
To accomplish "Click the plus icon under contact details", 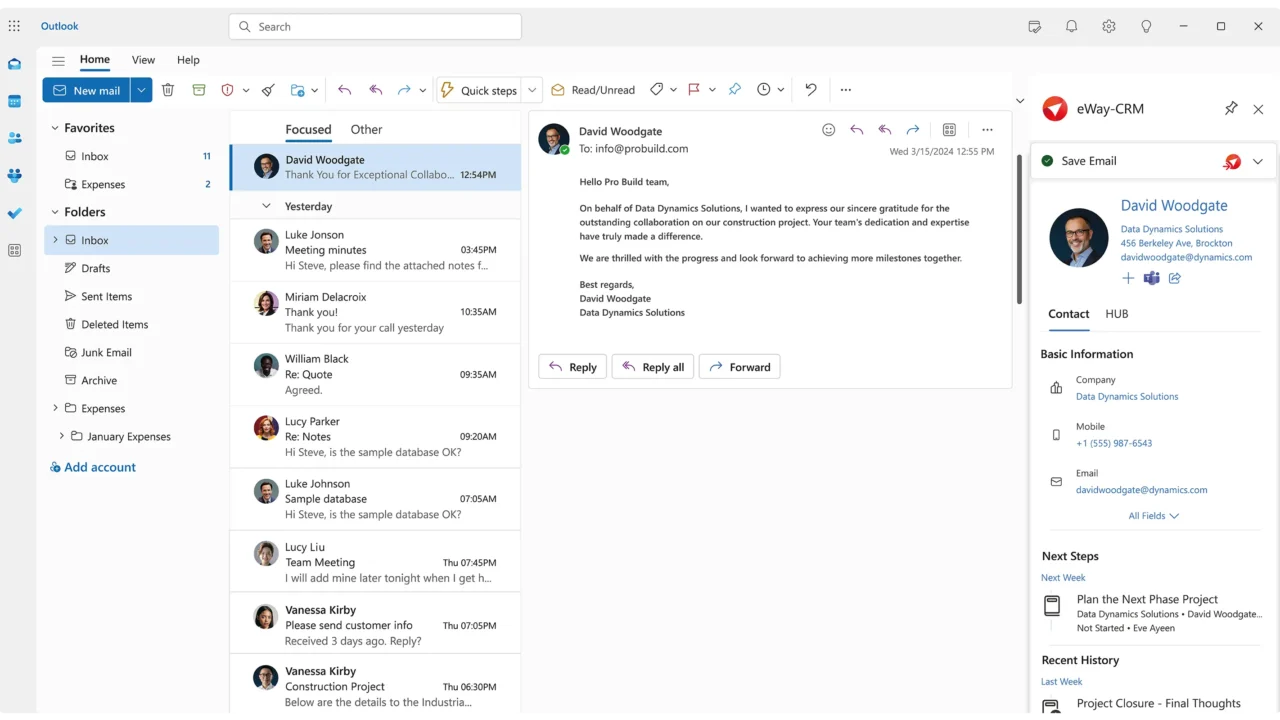I will [x=1128, y=278].
